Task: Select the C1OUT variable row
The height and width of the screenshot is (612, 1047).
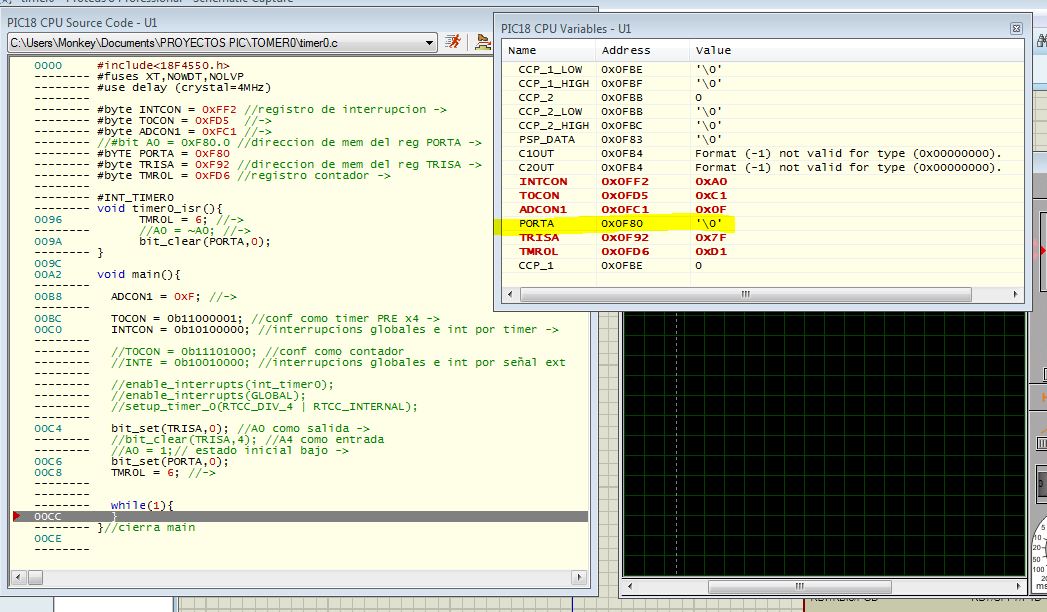Action: click(763, 154)
